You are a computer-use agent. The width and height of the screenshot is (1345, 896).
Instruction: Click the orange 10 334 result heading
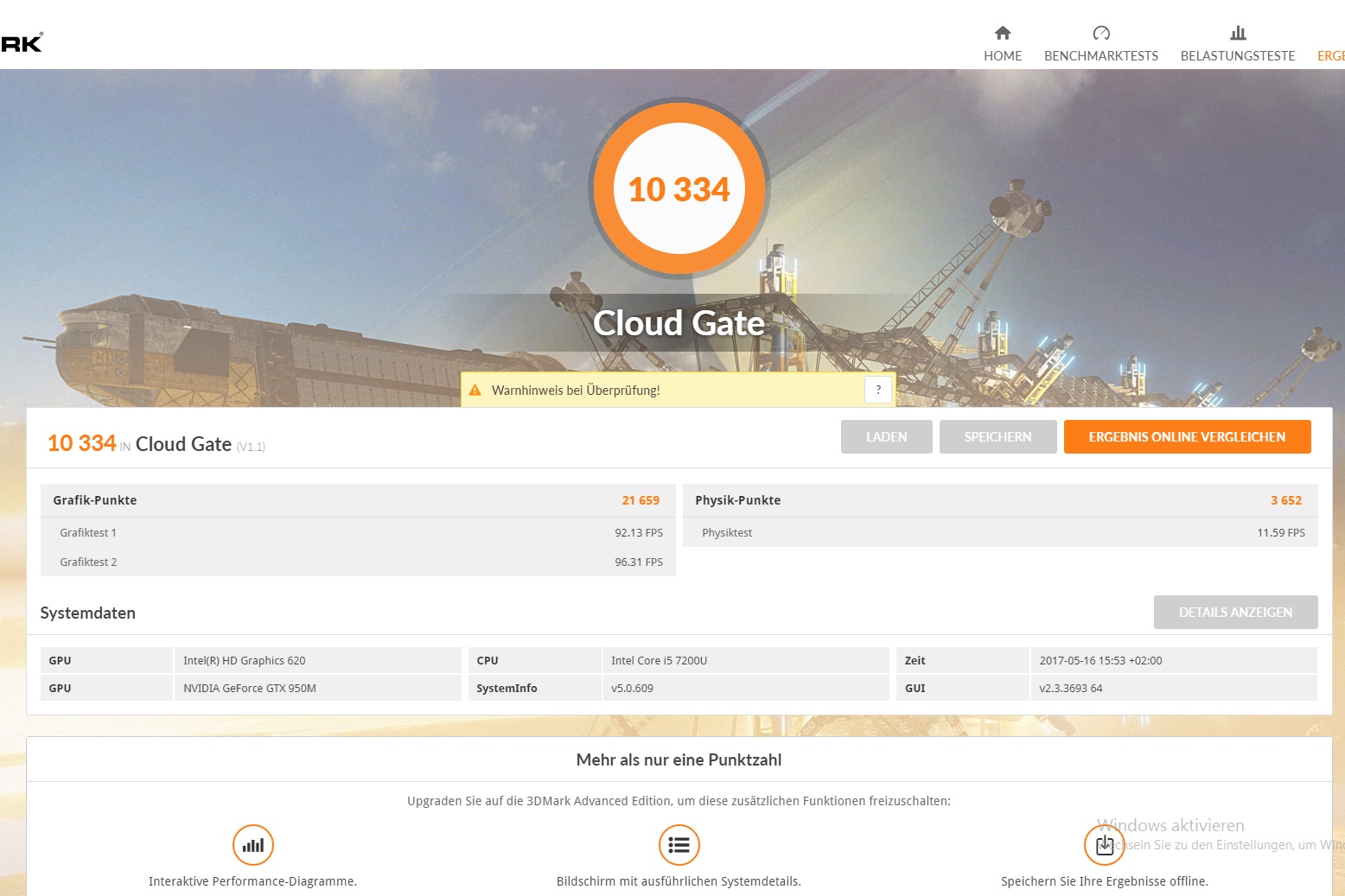pos(82,443)
